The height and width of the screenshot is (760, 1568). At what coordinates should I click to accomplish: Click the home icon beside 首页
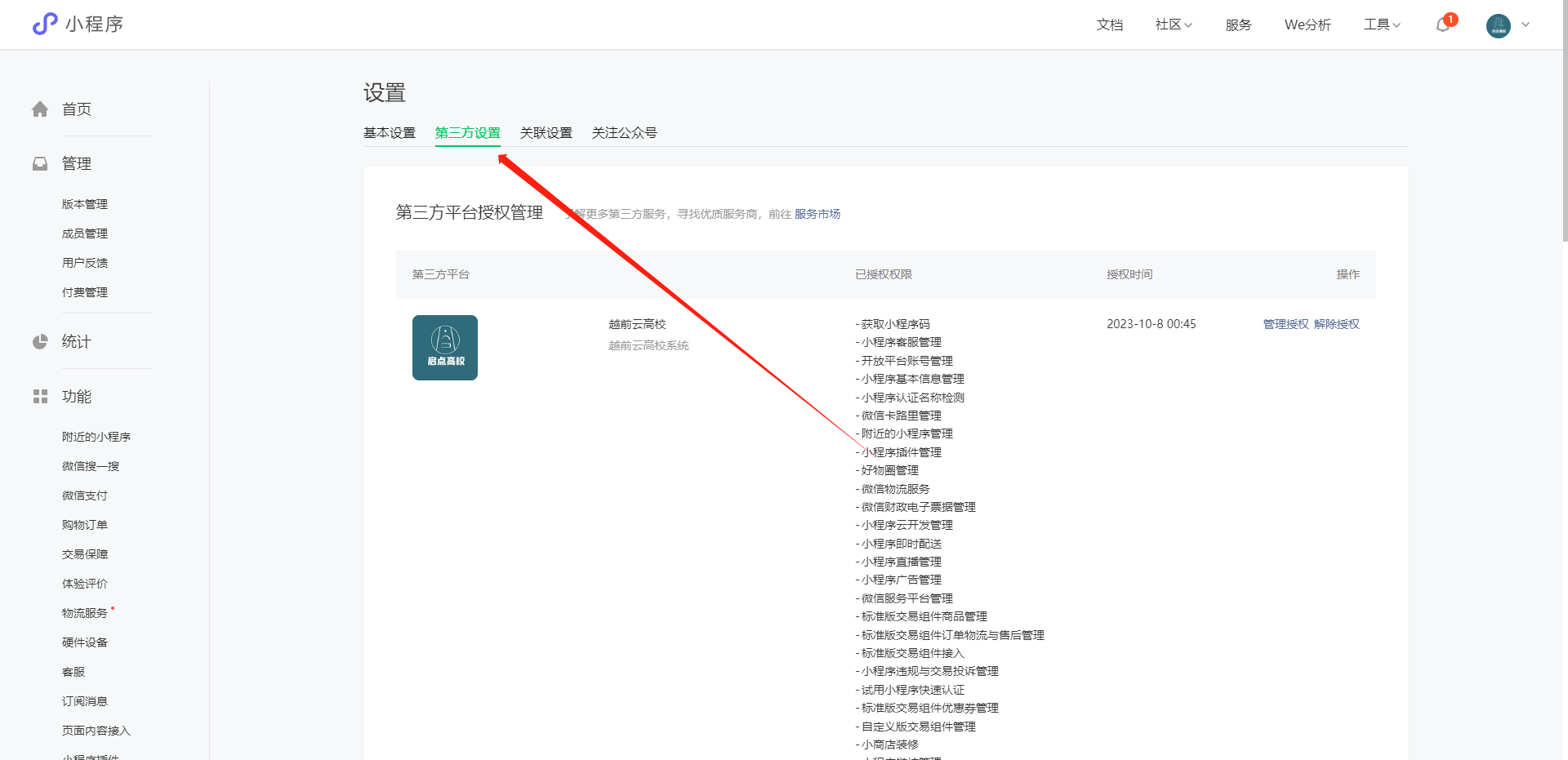click(40, 109)
